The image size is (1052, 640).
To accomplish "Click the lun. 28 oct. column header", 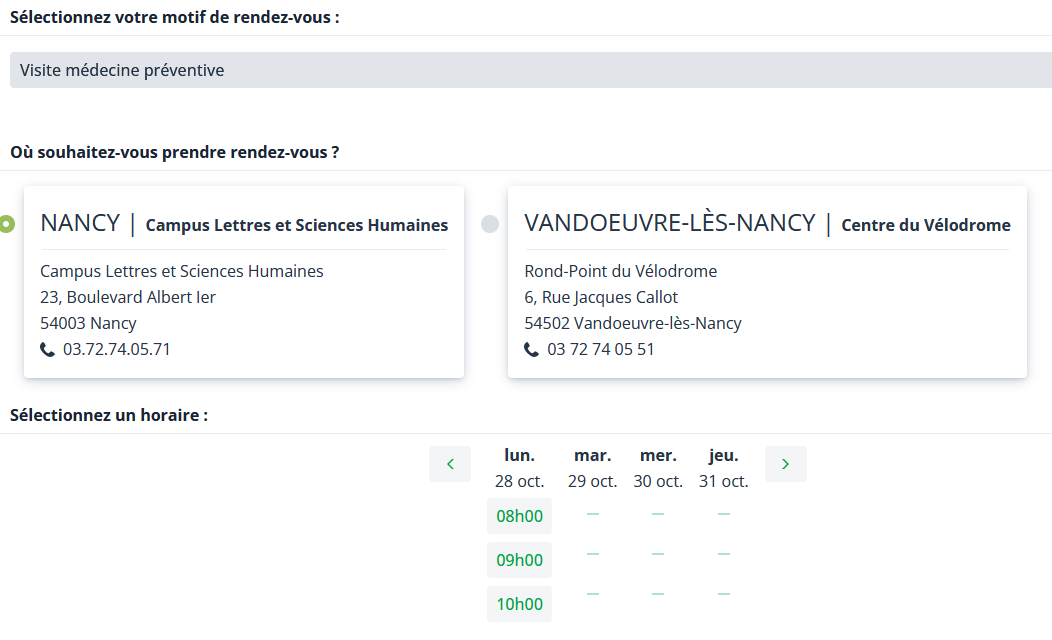I will coord(519,468).
